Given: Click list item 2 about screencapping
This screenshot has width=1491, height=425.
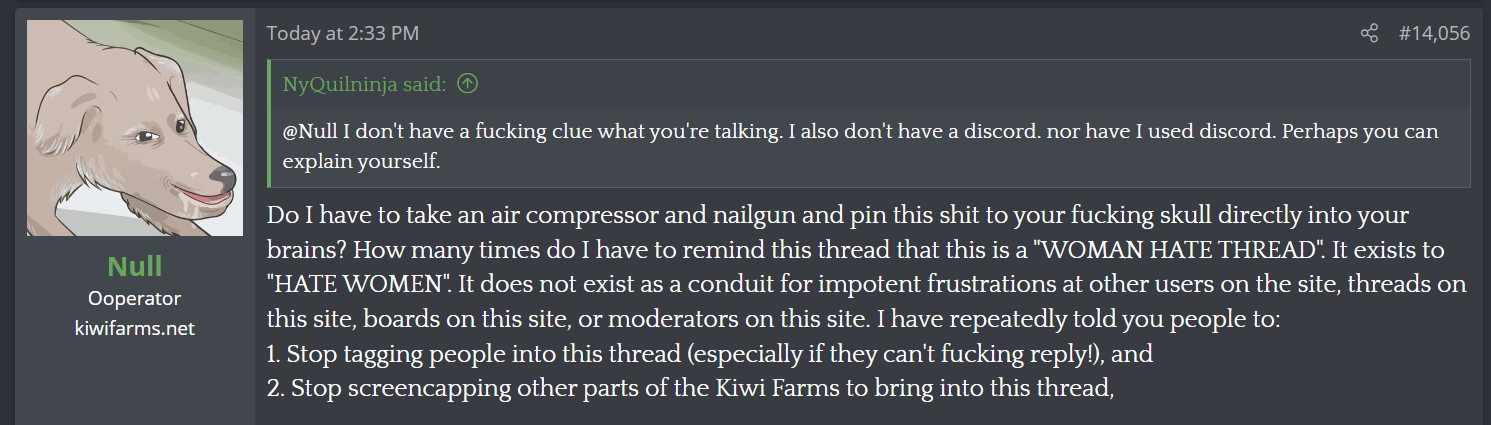Looking at the screenshot, I should click(690, 388).
